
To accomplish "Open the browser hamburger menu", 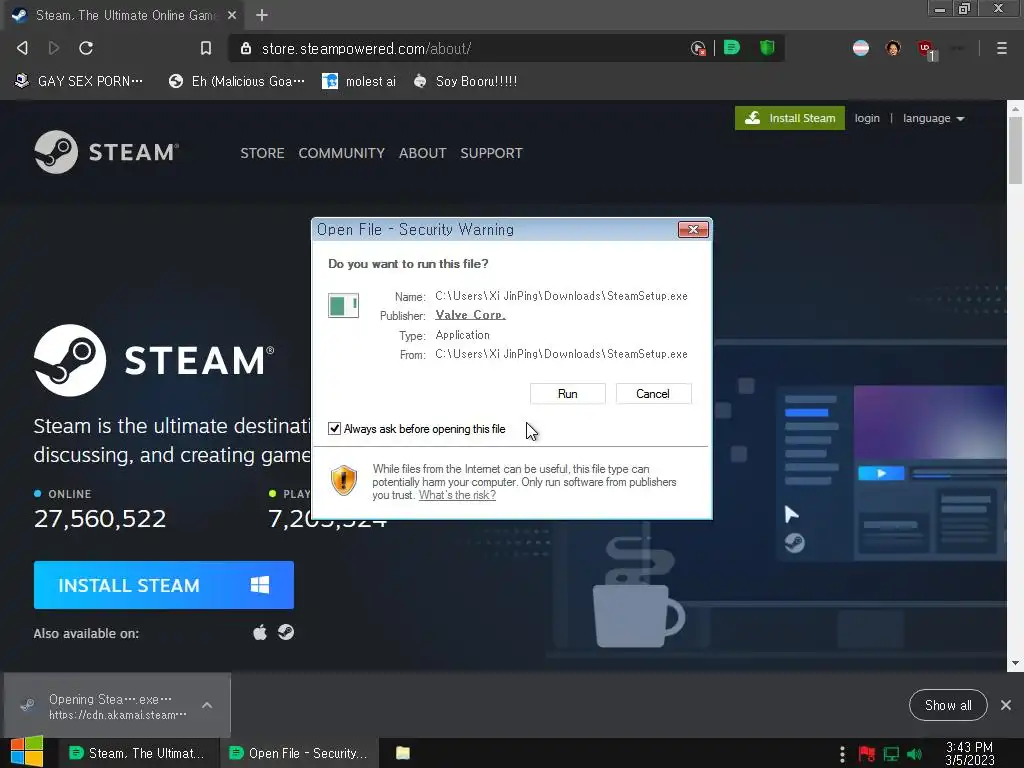I will click(1001, 48).
